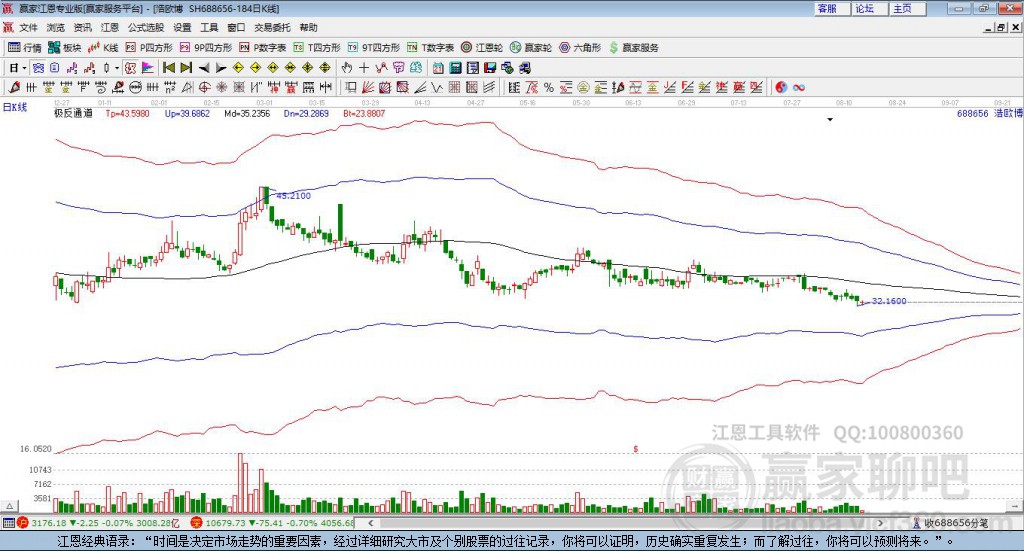
Task: Click the 论坛 forum button
Action: (x=869, y=8)
